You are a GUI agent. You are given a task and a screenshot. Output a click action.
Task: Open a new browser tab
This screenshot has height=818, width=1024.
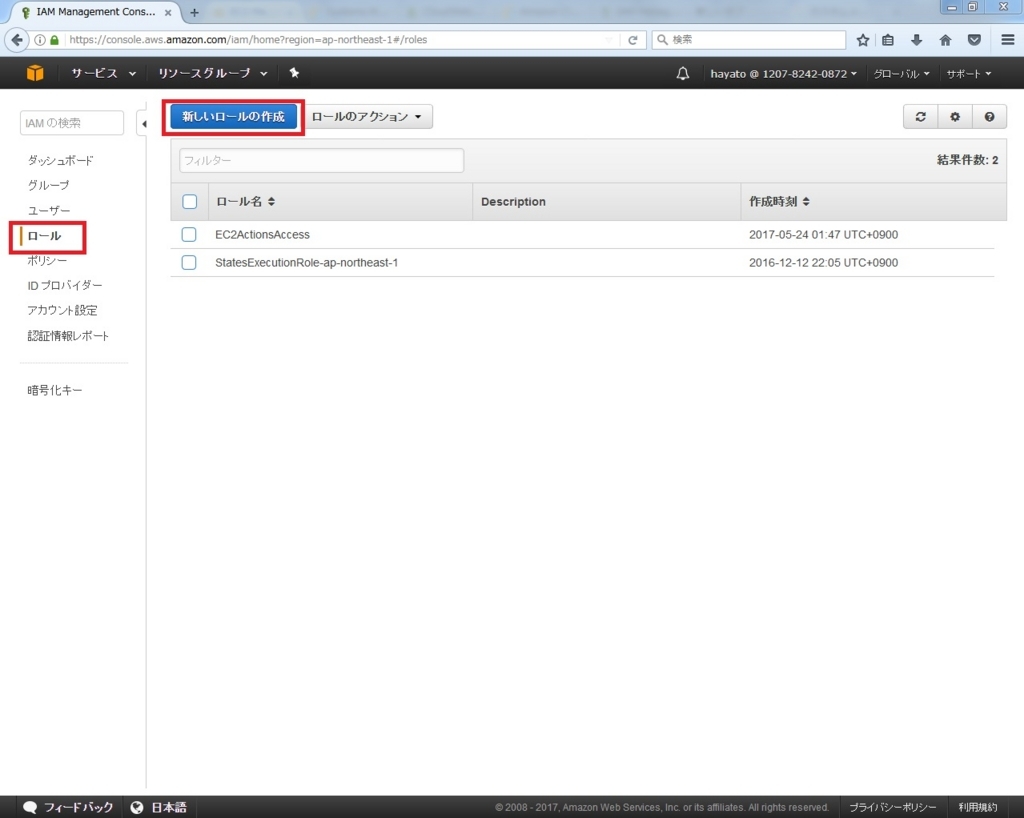(194, 12)
